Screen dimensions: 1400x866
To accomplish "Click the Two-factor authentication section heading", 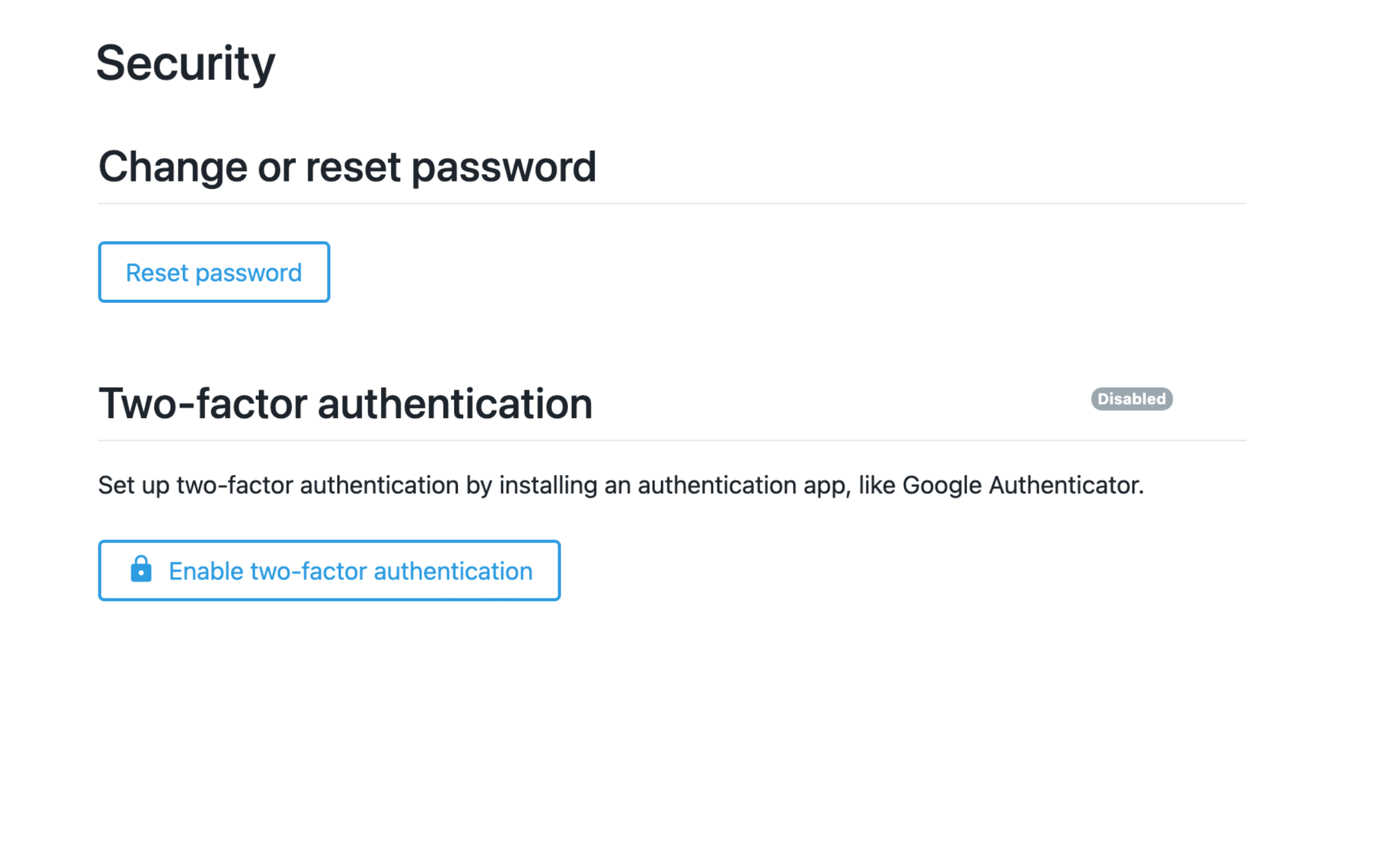I will [345, 404].
